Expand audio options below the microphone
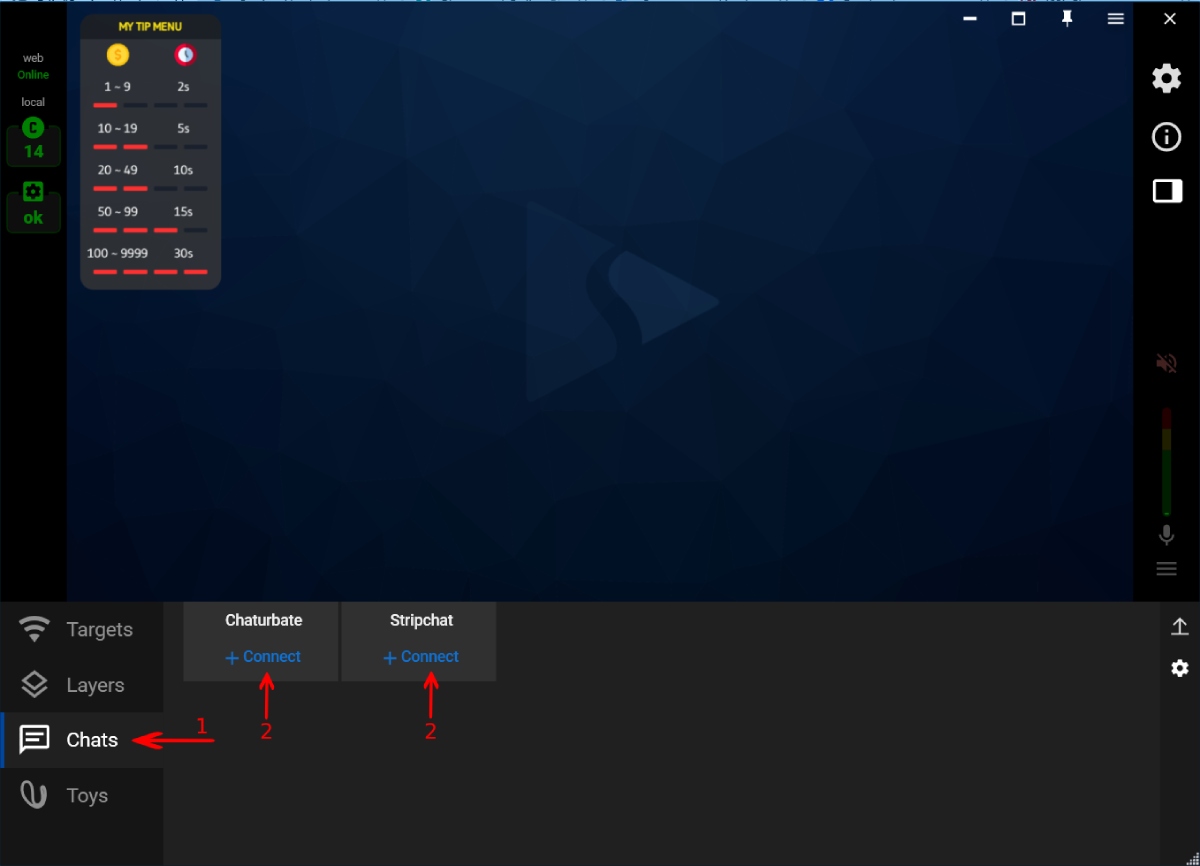Viewport: 1200px width, 866px height. coord(1166,569)
